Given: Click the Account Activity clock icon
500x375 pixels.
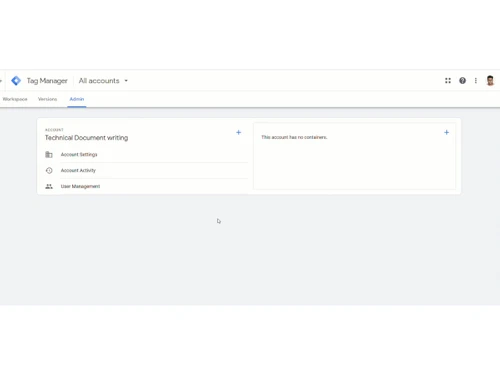Looking at the screenshot, I should click(x=49, y=170).
